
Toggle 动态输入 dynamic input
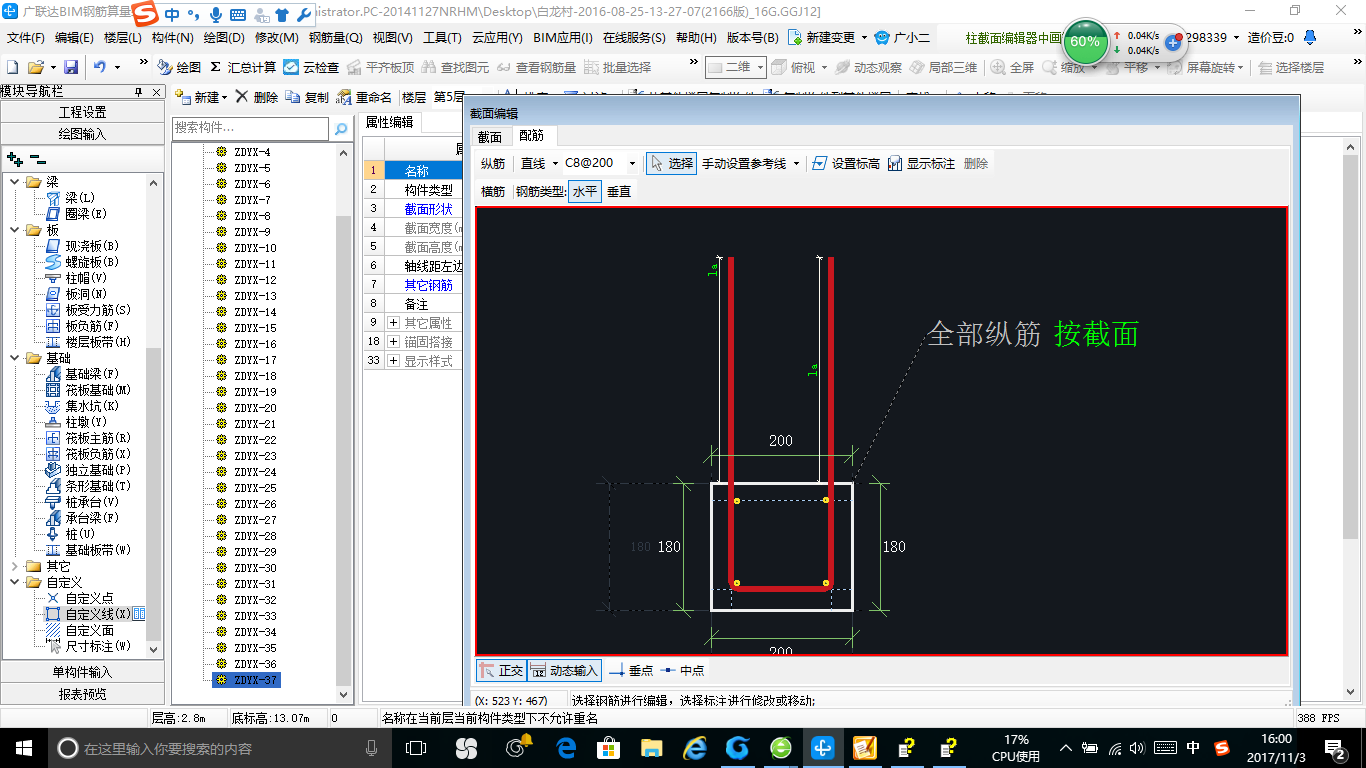pos(564,671)
